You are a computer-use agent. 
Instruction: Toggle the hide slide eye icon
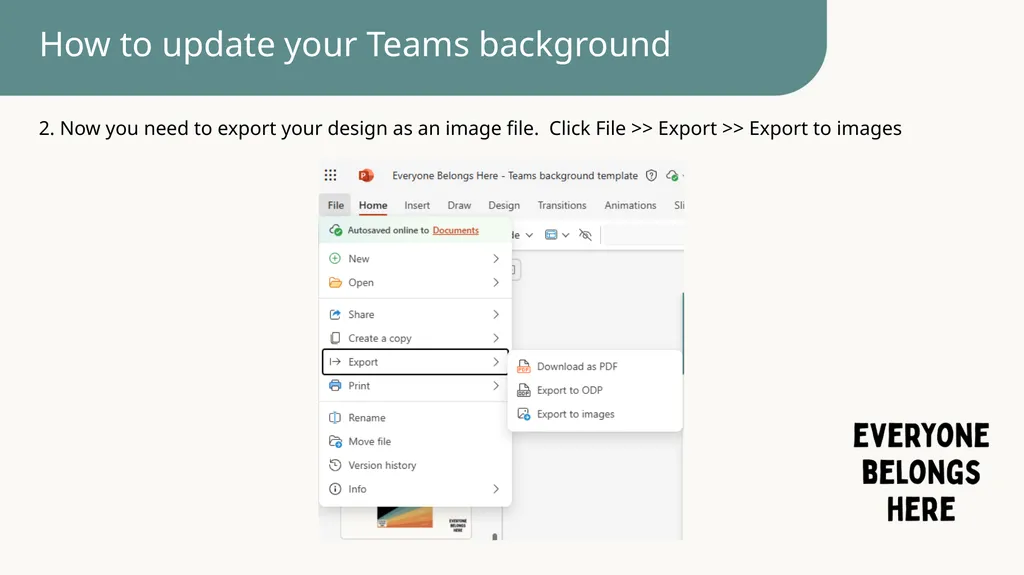point(585,235)
